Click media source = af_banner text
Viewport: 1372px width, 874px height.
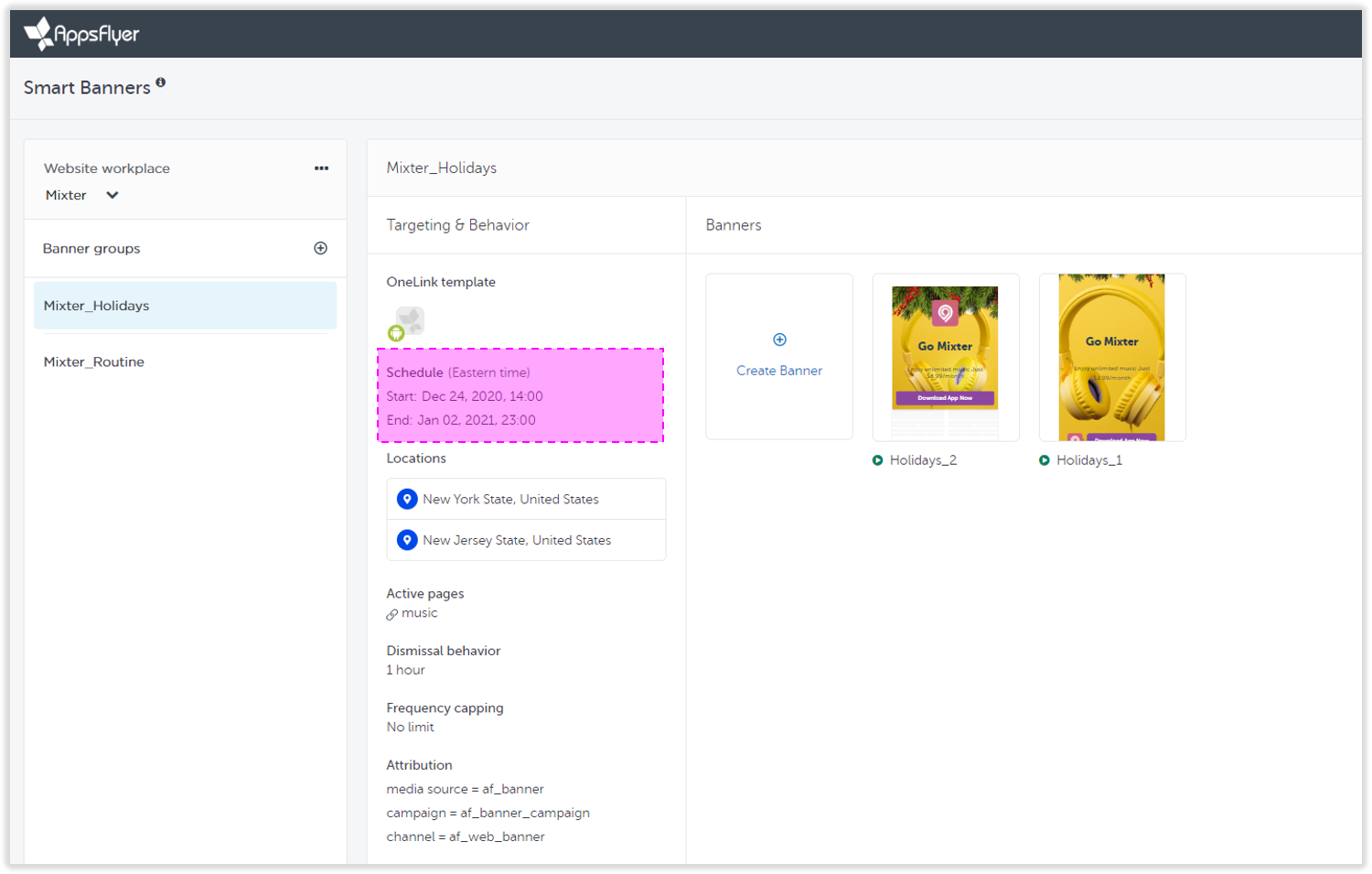[465, 789]
